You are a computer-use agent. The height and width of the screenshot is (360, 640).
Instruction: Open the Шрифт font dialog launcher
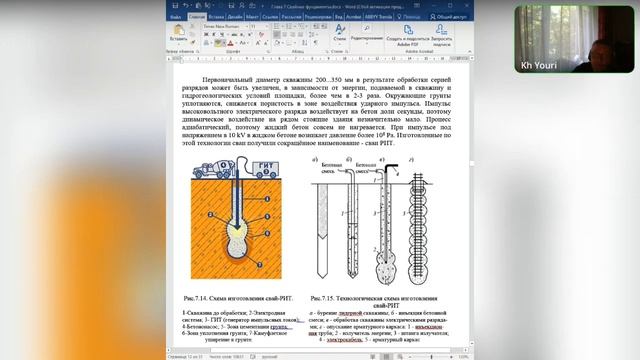pos(268,51)
